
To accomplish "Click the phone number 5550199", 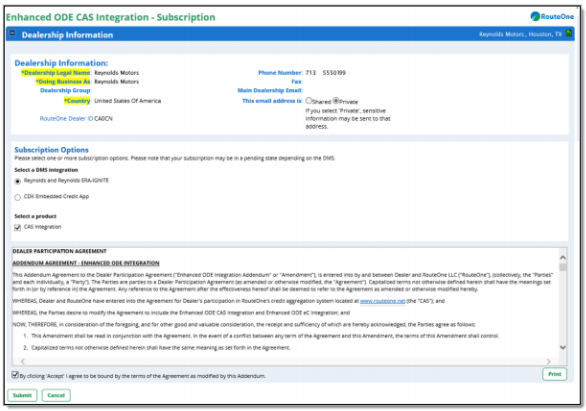I will point(334,72).
